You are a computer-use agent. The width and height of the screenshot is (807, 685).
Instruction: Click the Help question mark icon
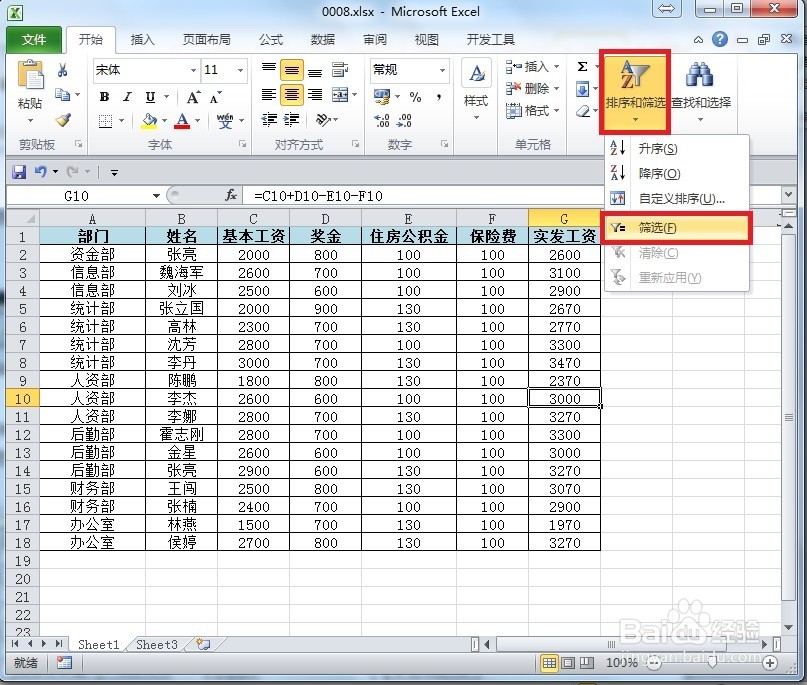tap(720, 39)
